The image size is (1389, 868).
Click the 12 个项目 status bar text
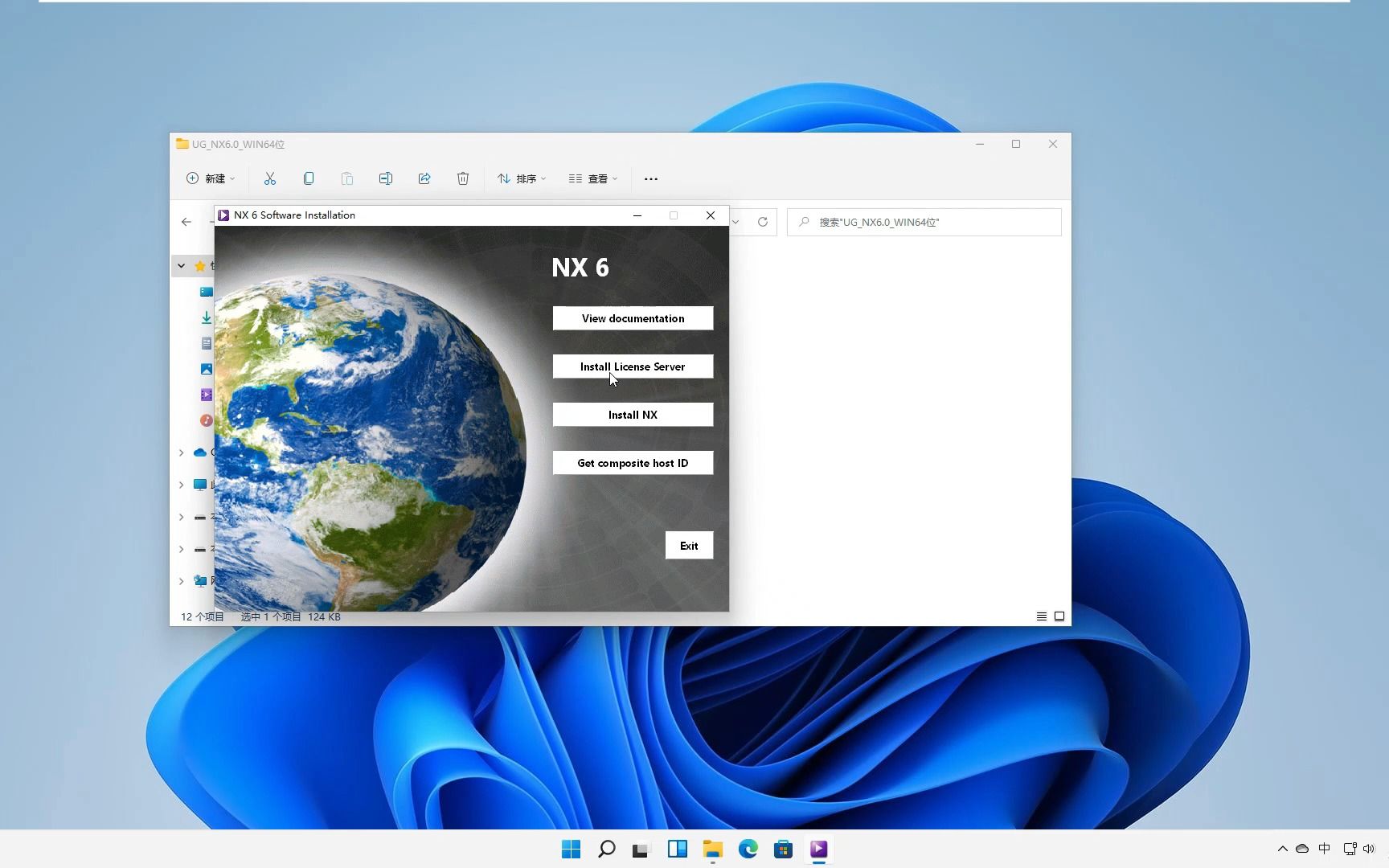coord(202,617)
